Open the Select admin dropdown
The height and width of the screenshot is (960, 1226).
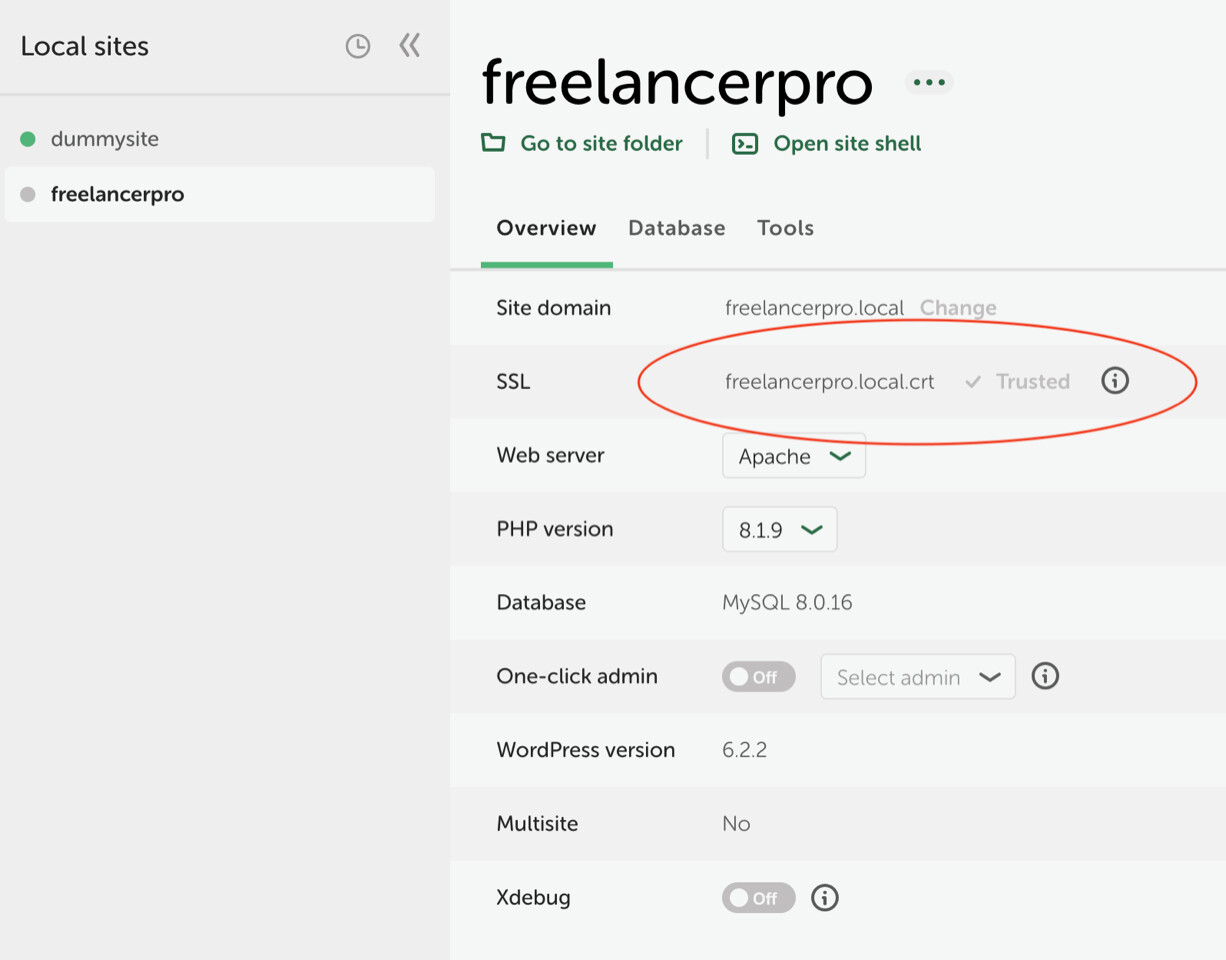coord(918,677)
